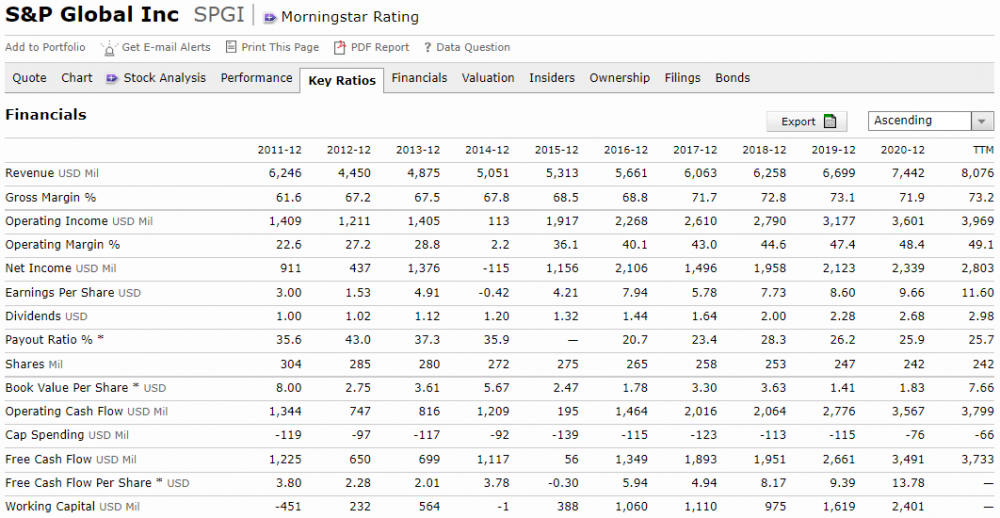Click the sort dropdown arrow button
The height and width of the screenshot is (518, 1000).
[x=982, y=121]
